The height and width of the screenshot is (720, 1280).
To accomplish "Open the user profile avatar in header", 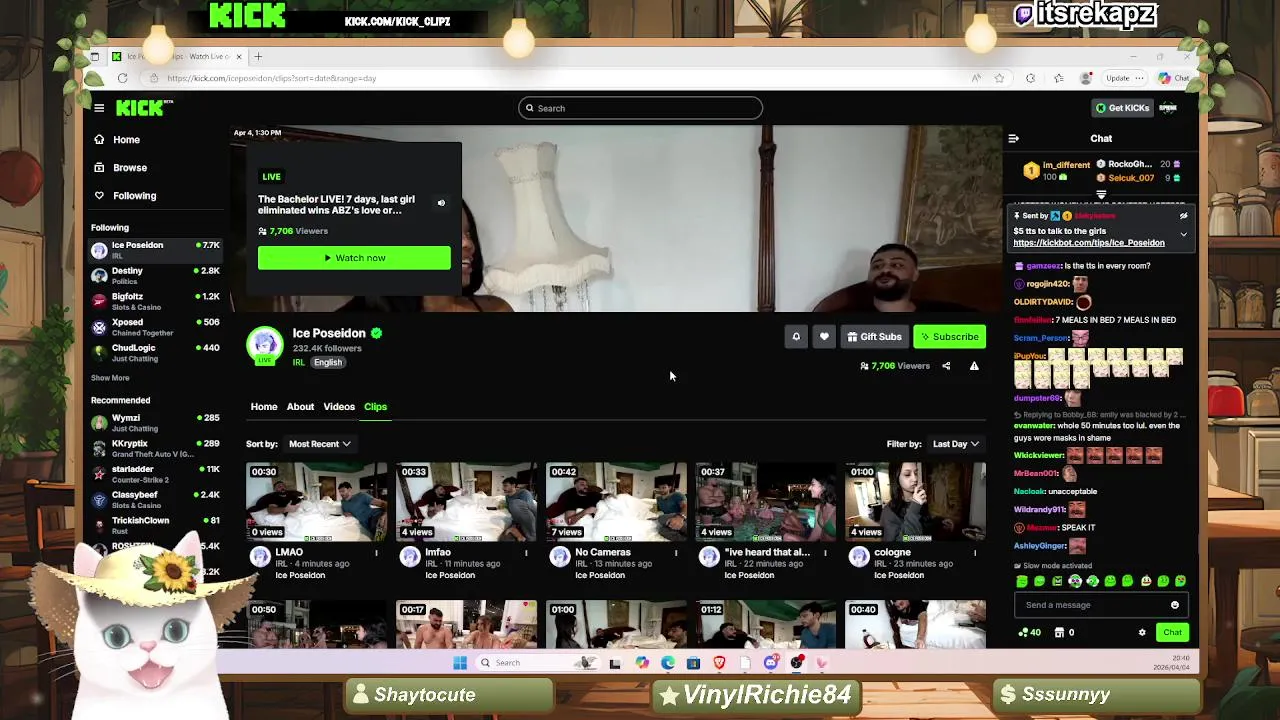I will (x=1168, y=108).
